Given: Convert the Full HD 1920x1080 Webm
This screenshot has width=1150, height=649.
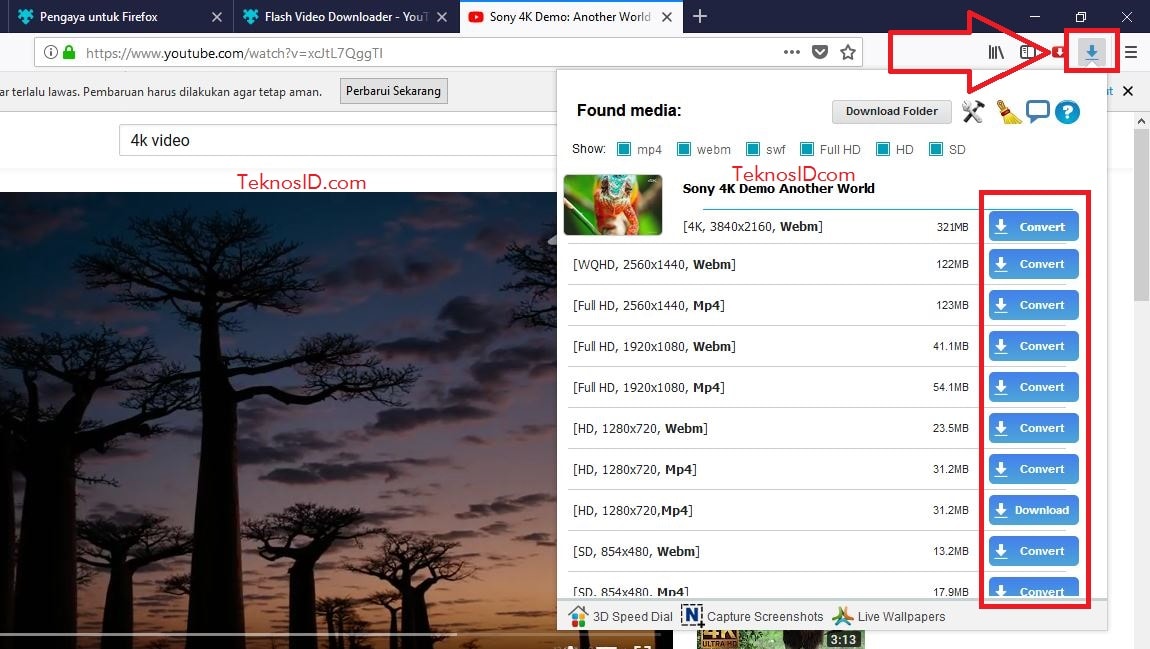Looking at the screenshot, I should pos(1033,346).
